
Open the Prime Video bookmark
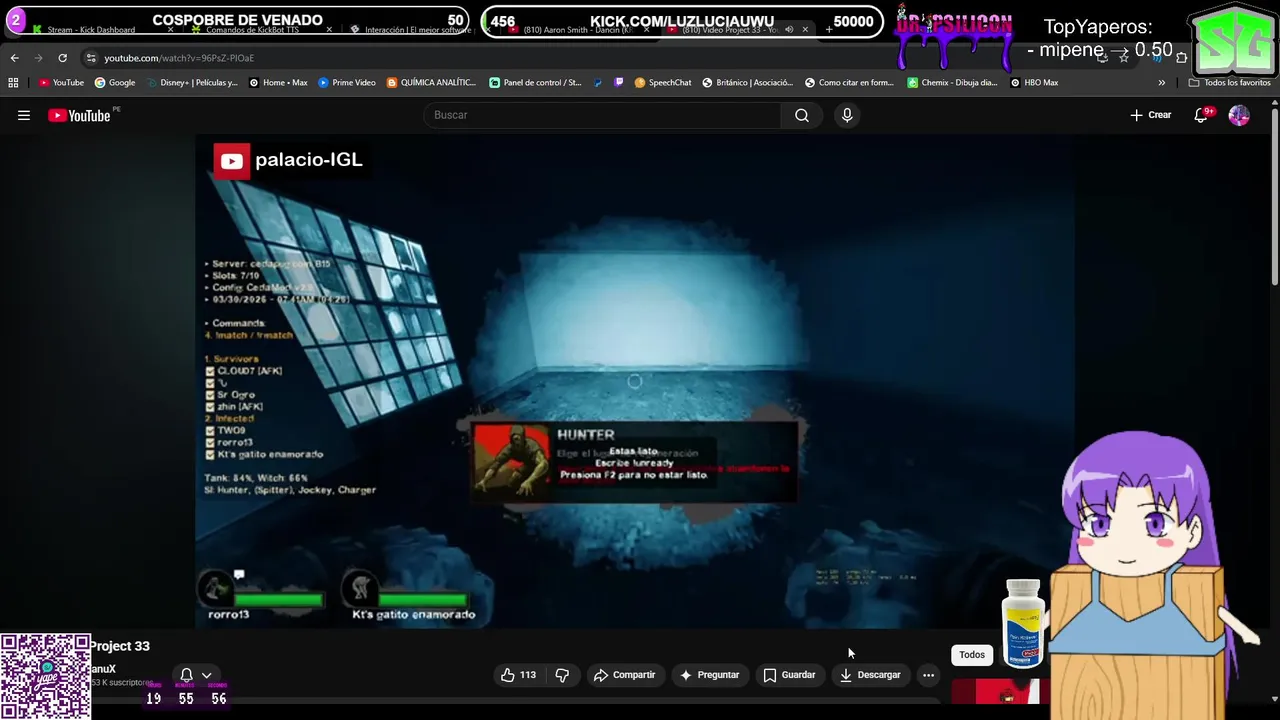pyautogui.click(x=347, y=83)
